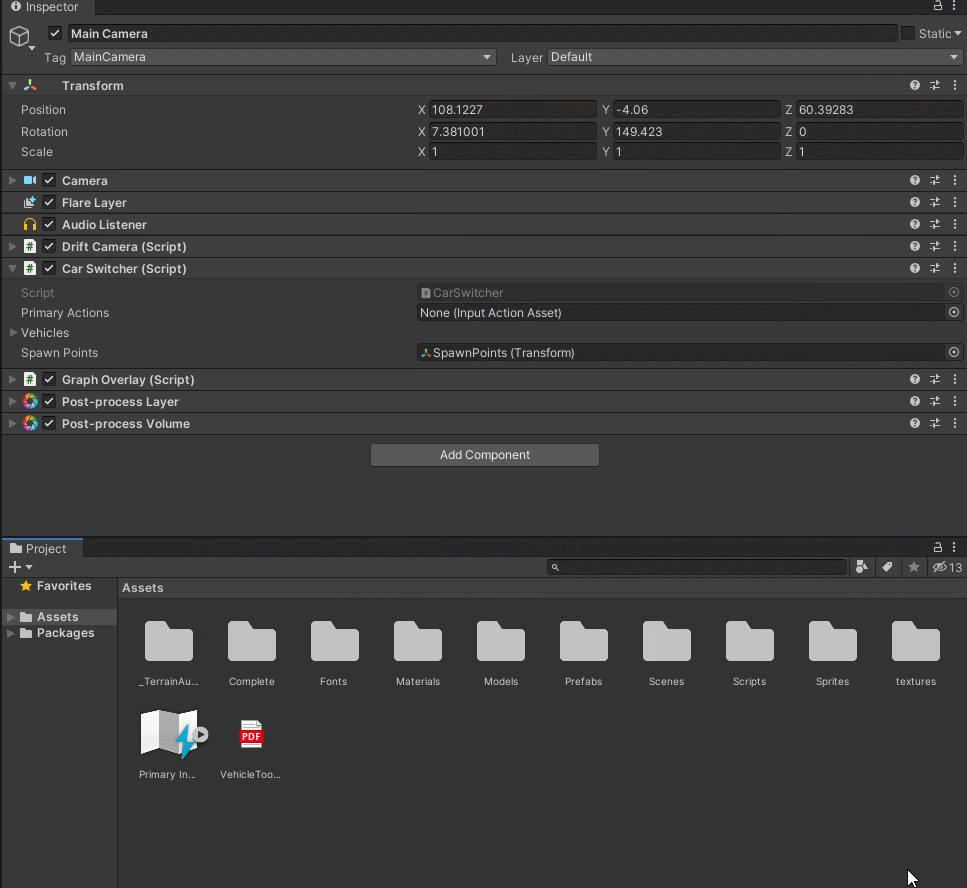Viewport: 967px width, 888px height.
Task: Toggle the Static checkbox for Main Camera
Action: coord(908,34)
